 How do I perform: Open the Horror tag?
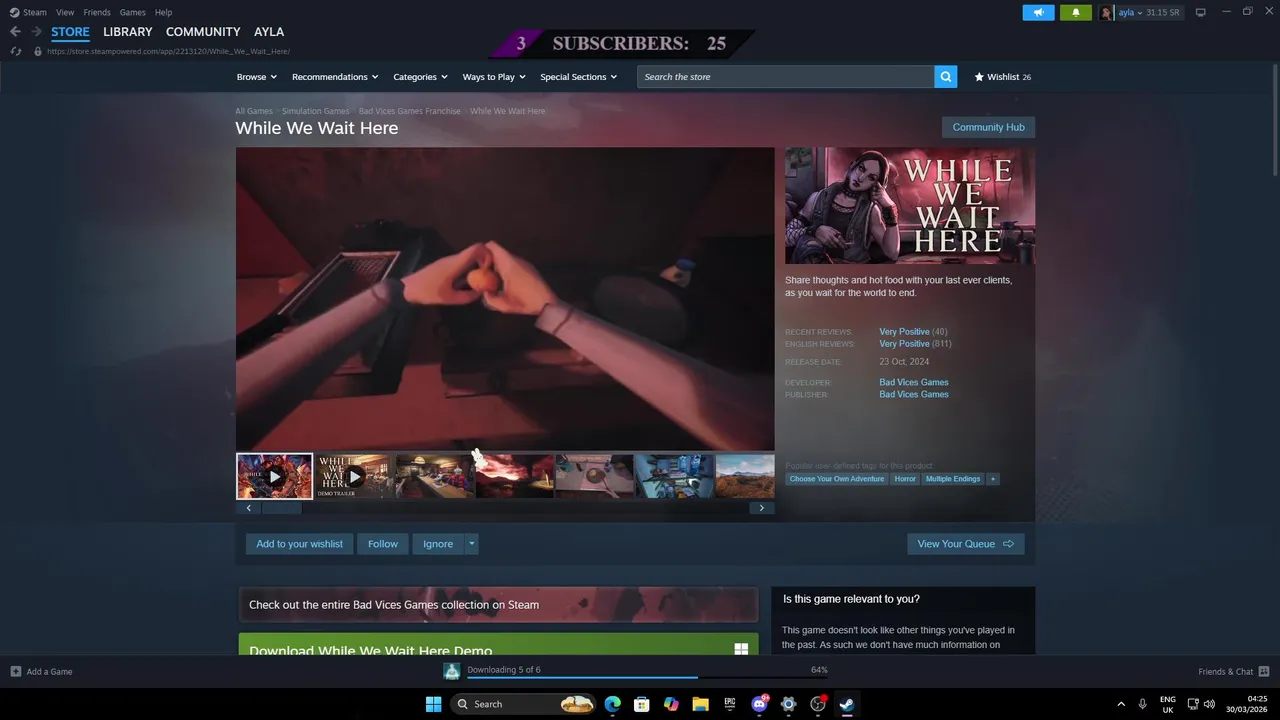pyautogui.click(x=905, y=479)
